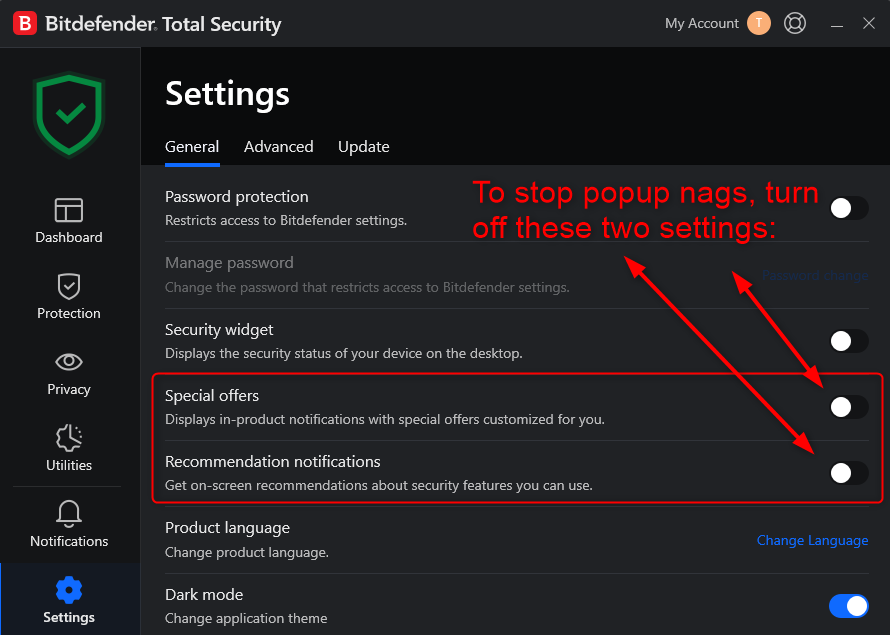The height and width of the screenshot is (635, 890).
Task: Select the Settings gear in sidebar
Action: tap(69, 600)
